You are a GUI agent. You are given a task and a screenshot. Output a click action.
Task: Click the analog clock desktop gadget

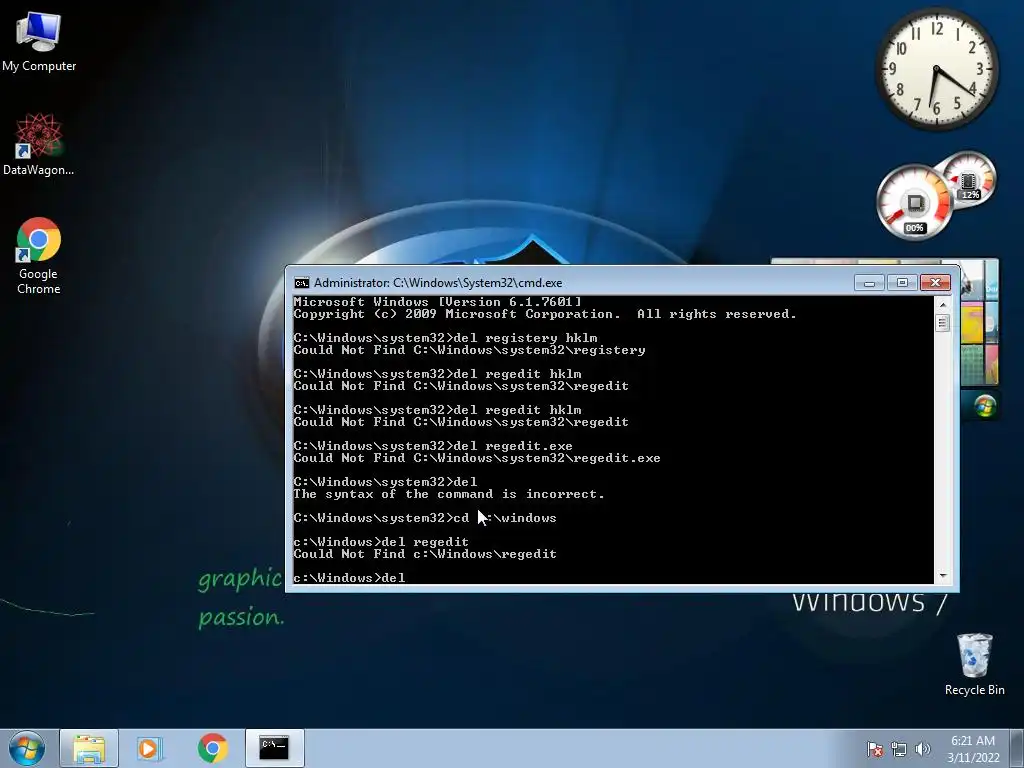(936, 69)
